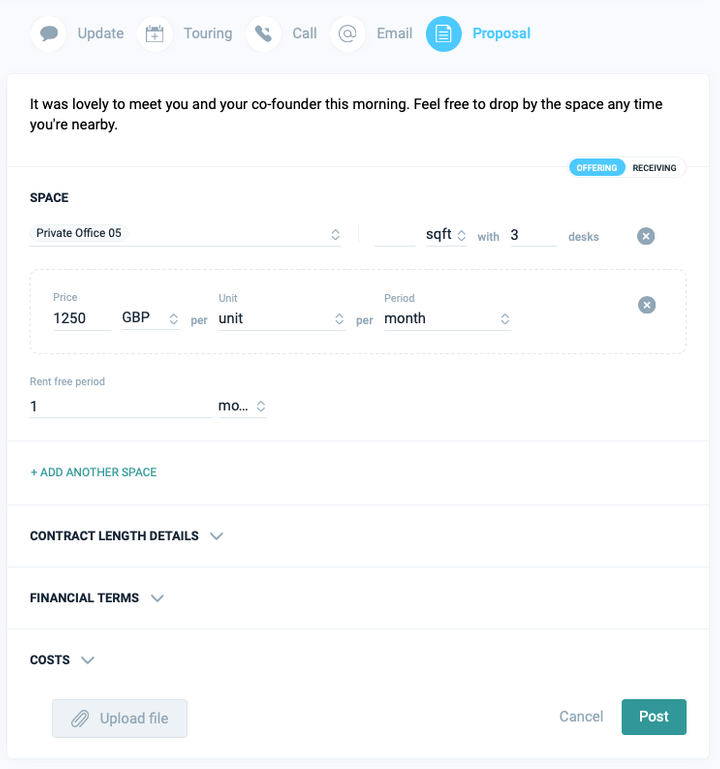
Task: Open the Private Office 05 space dropdown
Action: tap(186, 234)
